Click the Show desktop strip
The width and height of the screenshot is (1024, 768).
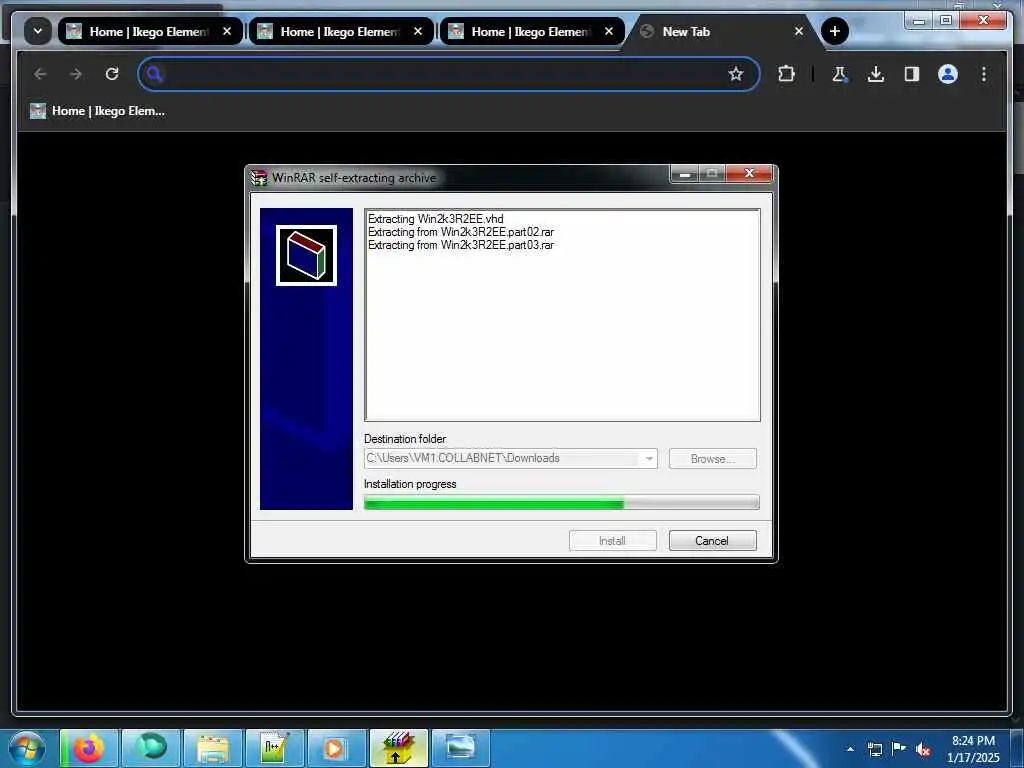click(x=1017, y=748)
